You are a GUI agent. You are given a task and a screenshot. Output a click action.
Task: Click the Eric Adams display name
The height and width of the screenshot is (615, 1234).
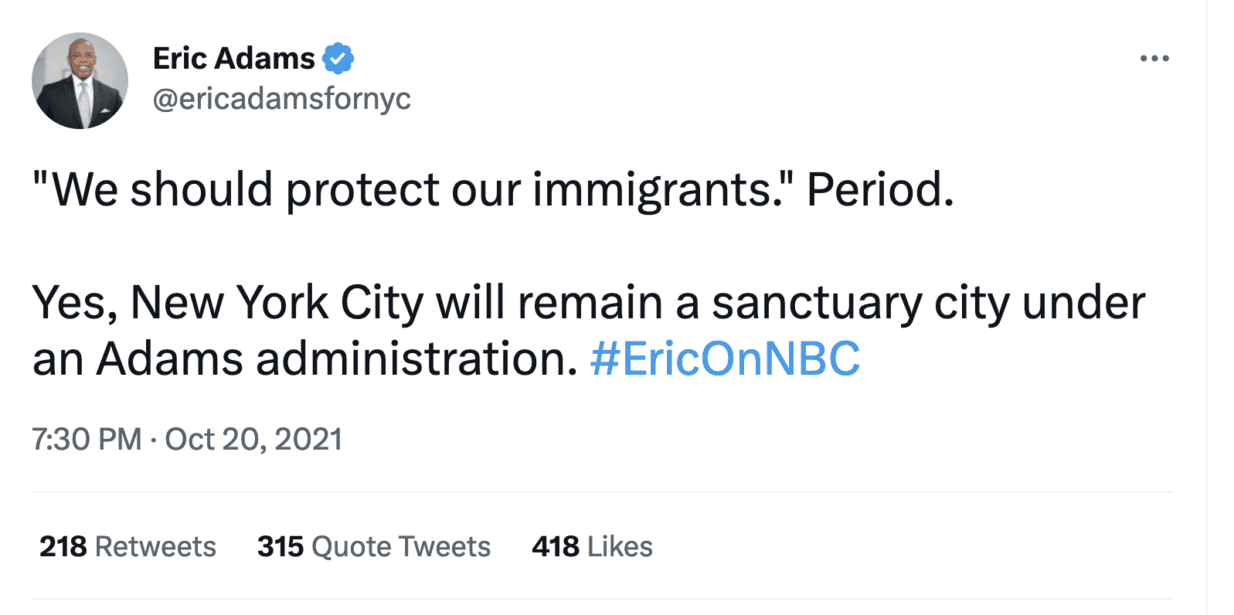[x=234, y=59]
